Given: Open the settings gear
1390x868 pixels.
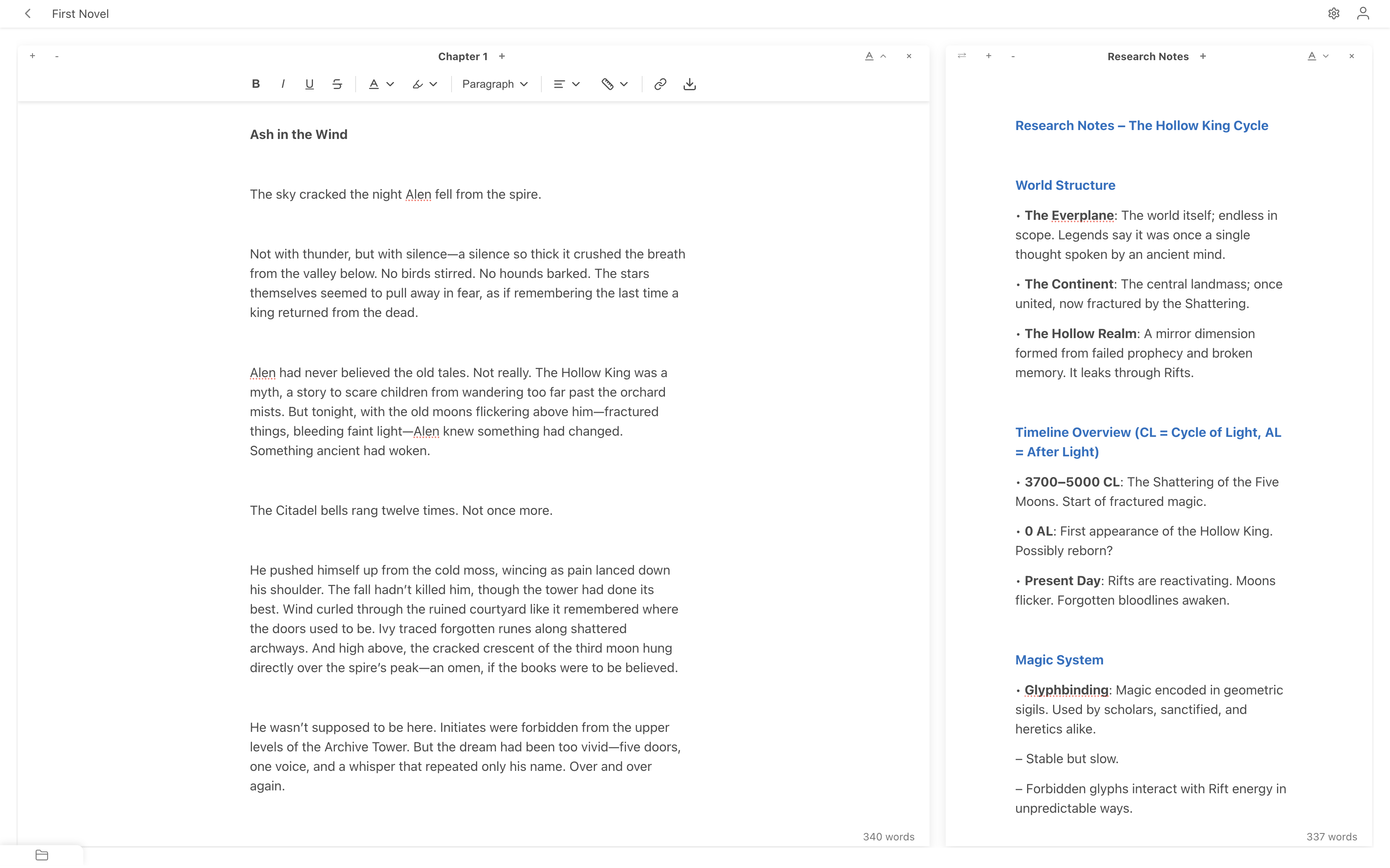Looking at the screenshot, I should (1334, 13).
